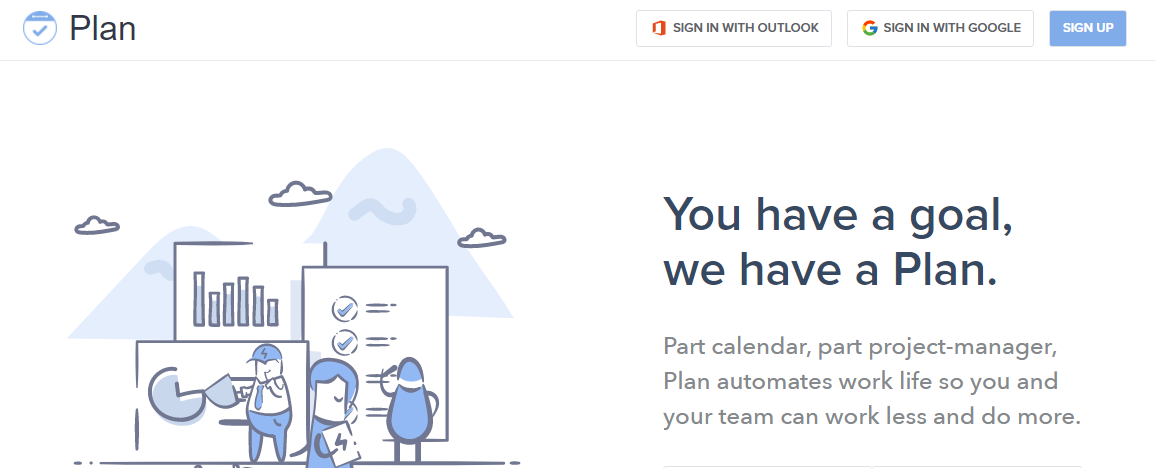The height and width of the screenshot is (468, 1156).
Task: Click the "You have a goal" headline
Action: [838, 242]
